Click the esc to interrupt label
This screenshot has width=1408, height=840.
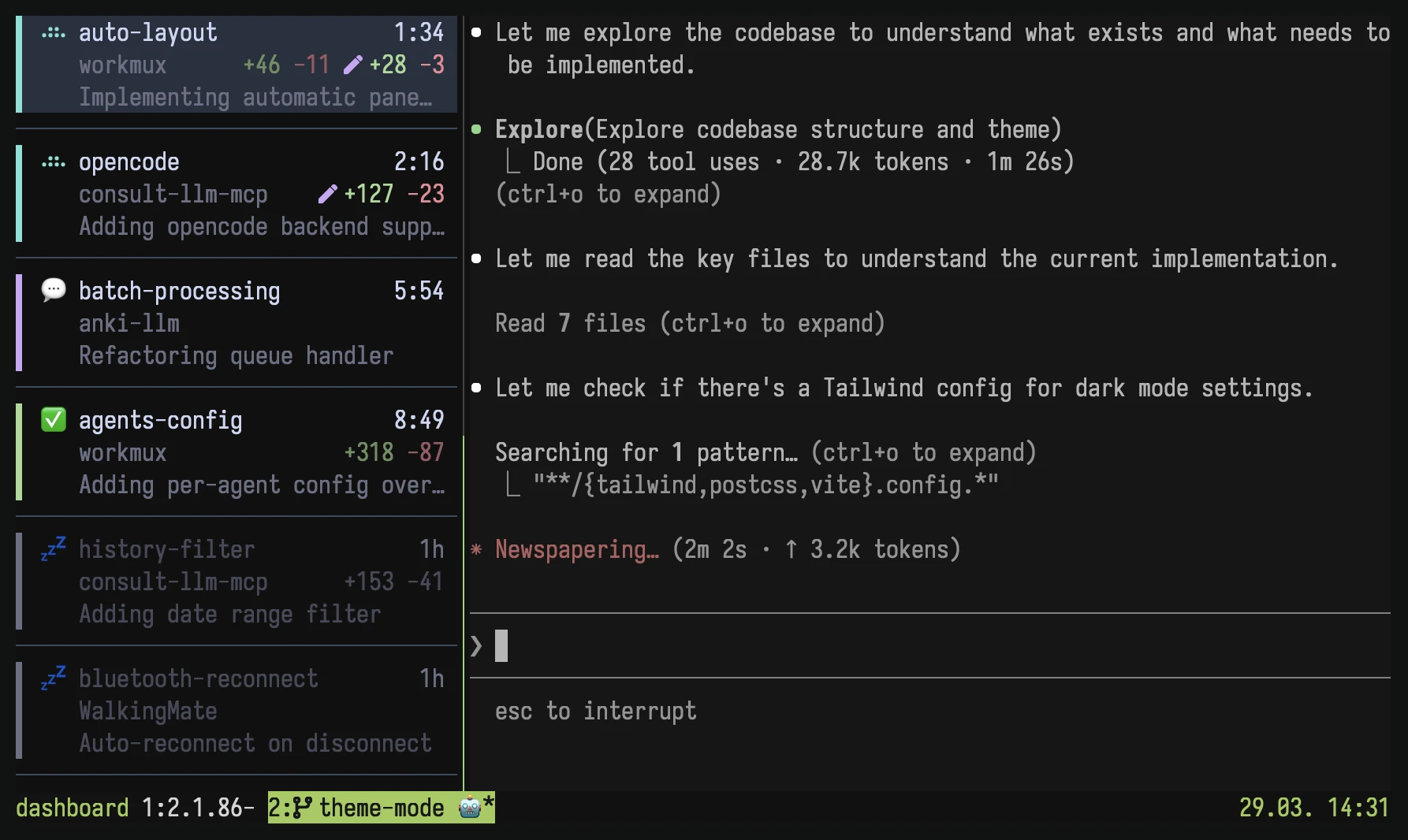click(595, 710)
